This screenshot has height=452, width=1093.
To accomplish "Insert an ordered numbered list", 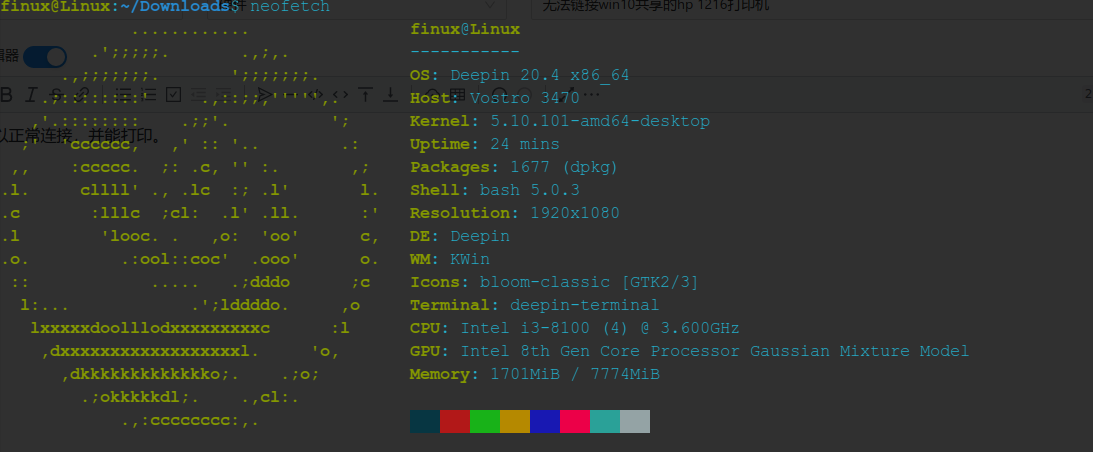I will (149, 95).
